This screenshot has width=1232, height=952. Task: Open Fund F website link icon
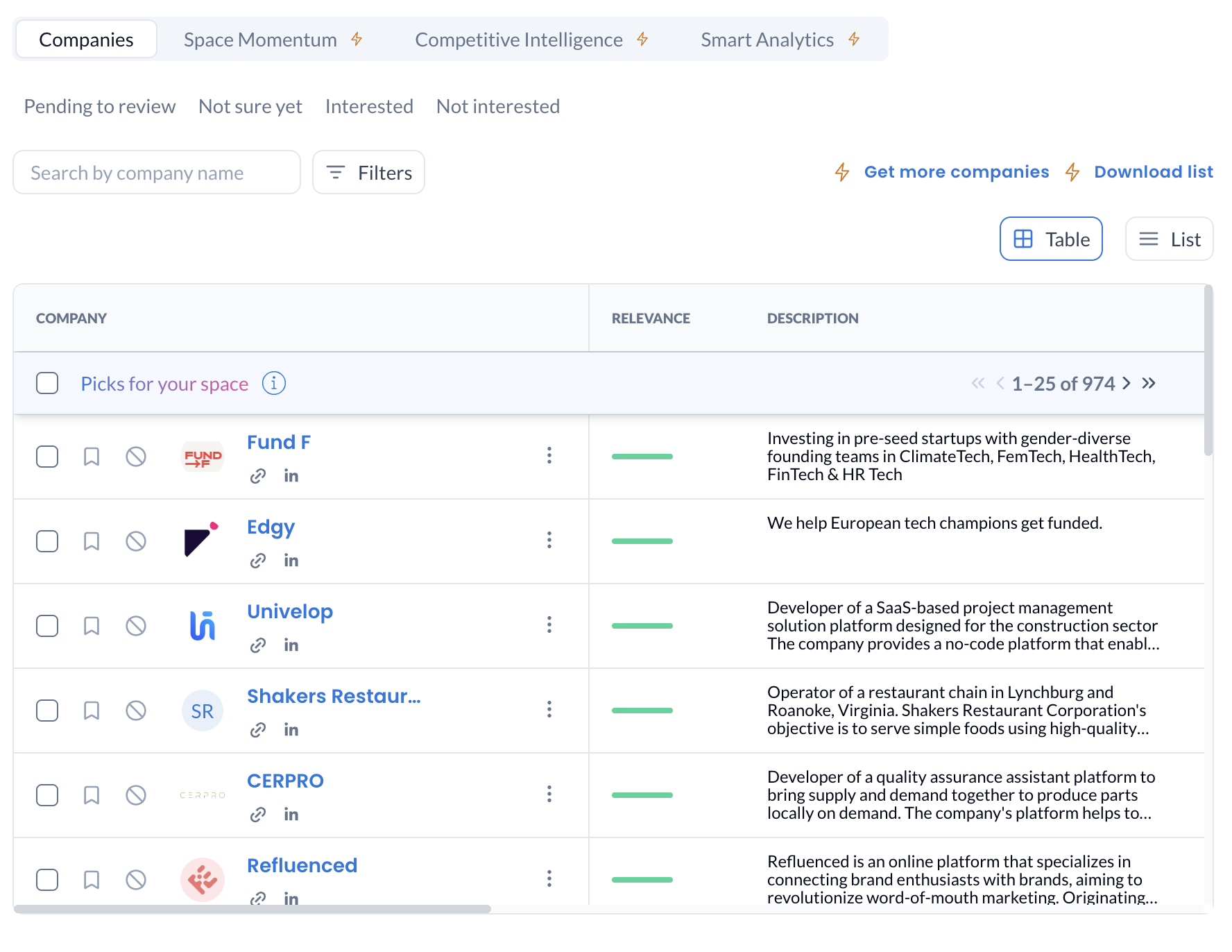pos(258,476)
